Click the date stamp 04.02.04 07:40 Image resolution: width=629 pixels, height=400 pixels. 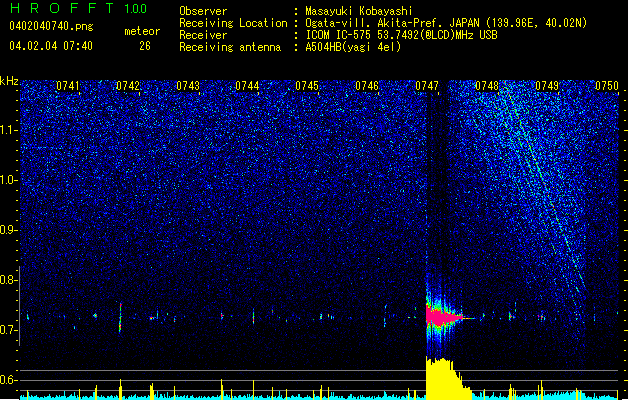(x=51, y=46)
